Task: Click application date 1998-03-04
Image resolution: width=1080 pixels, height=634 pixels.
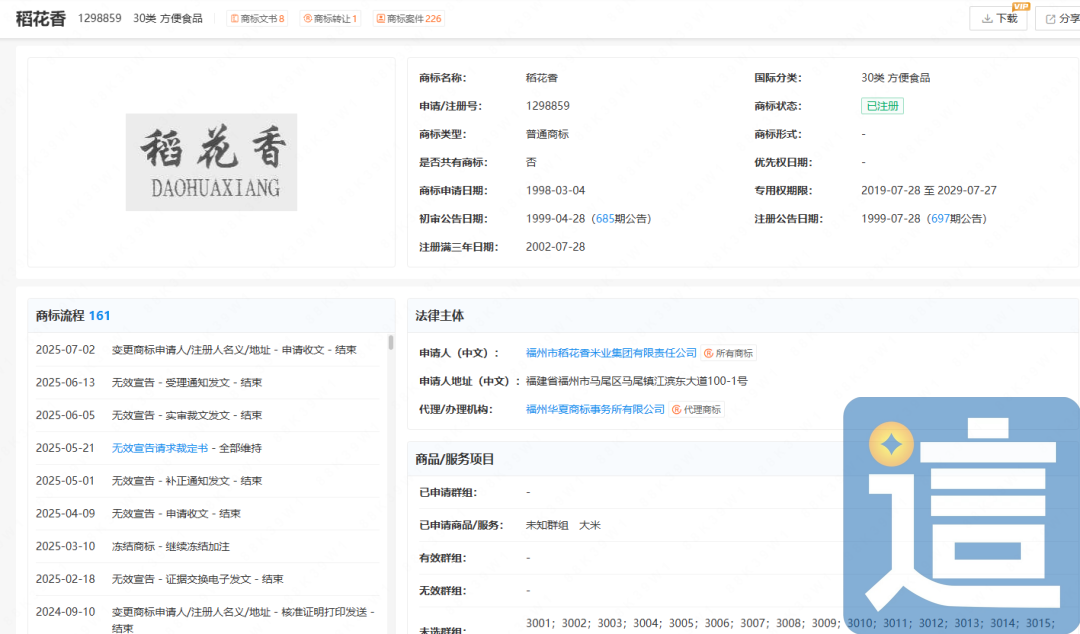Action: click(555, 190)
